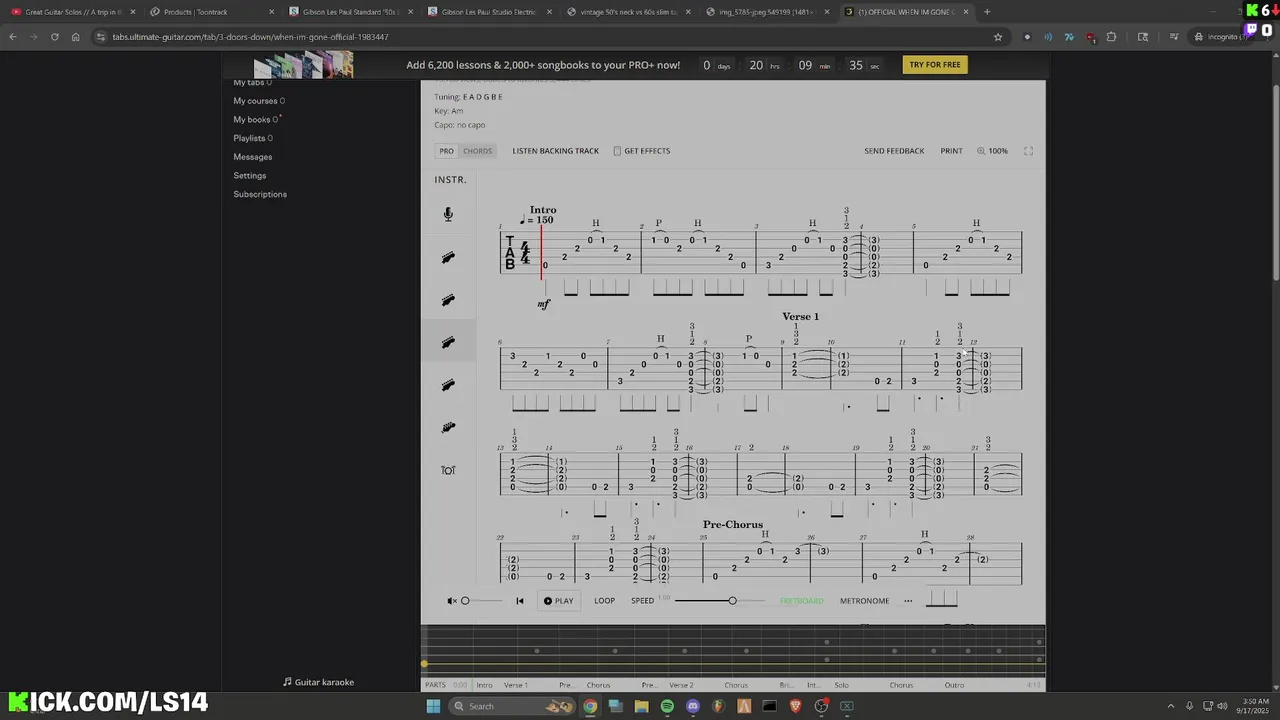Open Chrome from the taskbar
Image resolution: width=1280 pixels, height=720 pixels.
(x=590, y=706)
